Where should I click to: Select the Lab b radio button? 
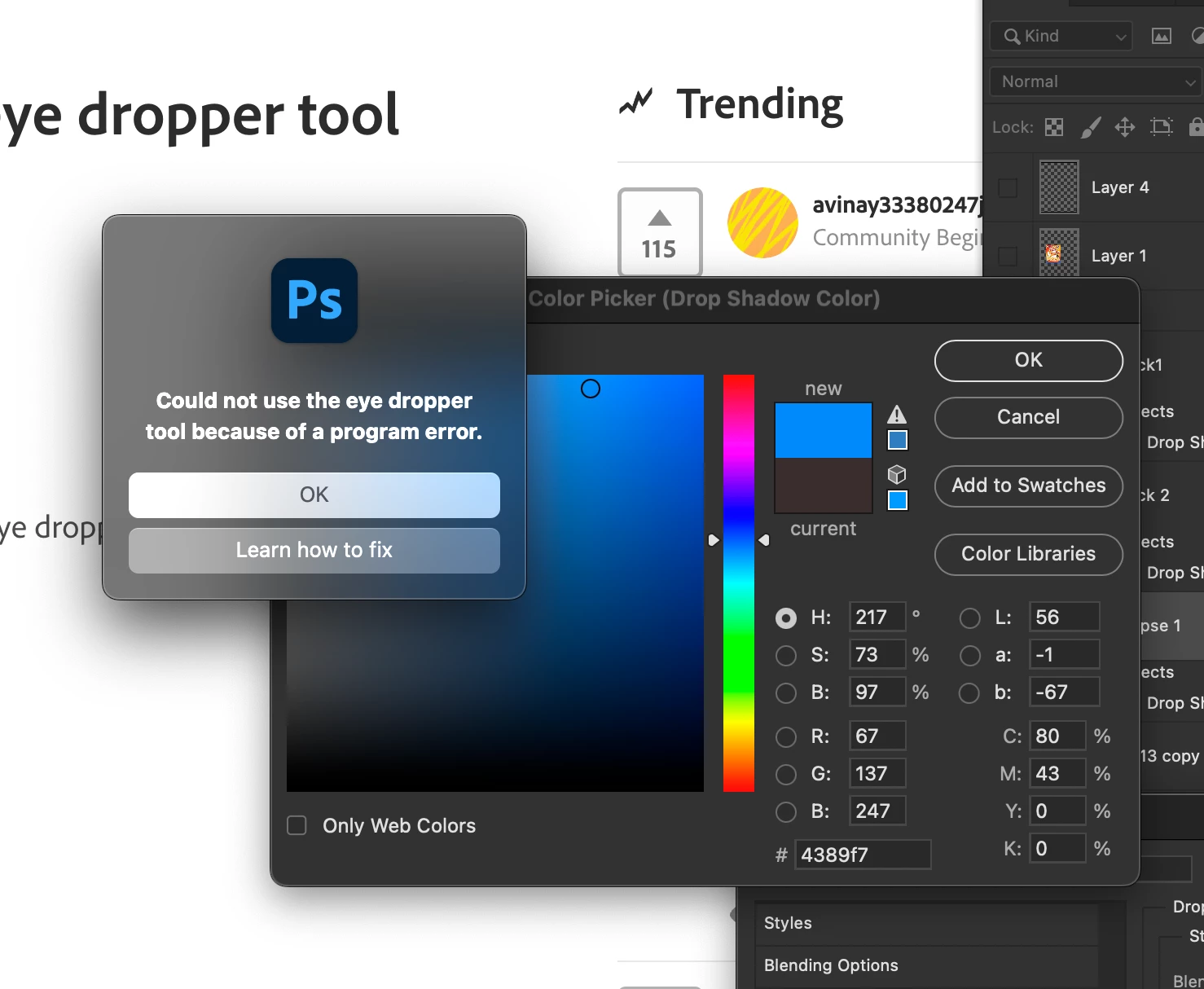969,692
